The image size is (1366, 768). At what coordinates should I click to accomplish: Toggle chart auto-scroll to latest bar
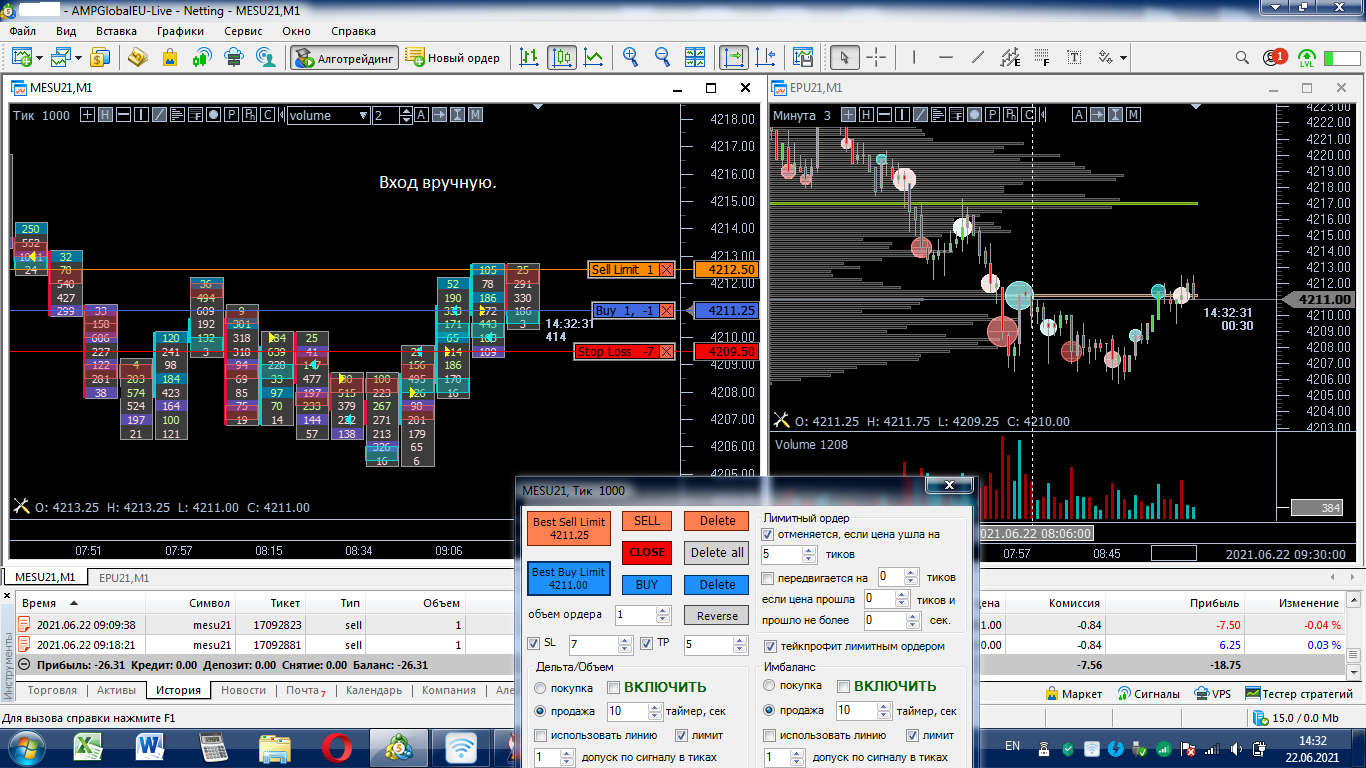pyautogui.click(x=733, y=58)
